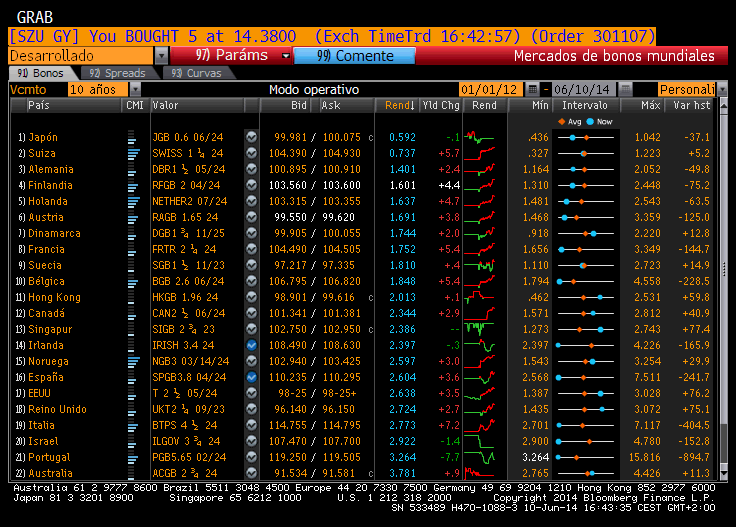Click the start date field 01/01/12
Image resolution: width=736 pixels, height=527 pixels.
pos(491,89)
